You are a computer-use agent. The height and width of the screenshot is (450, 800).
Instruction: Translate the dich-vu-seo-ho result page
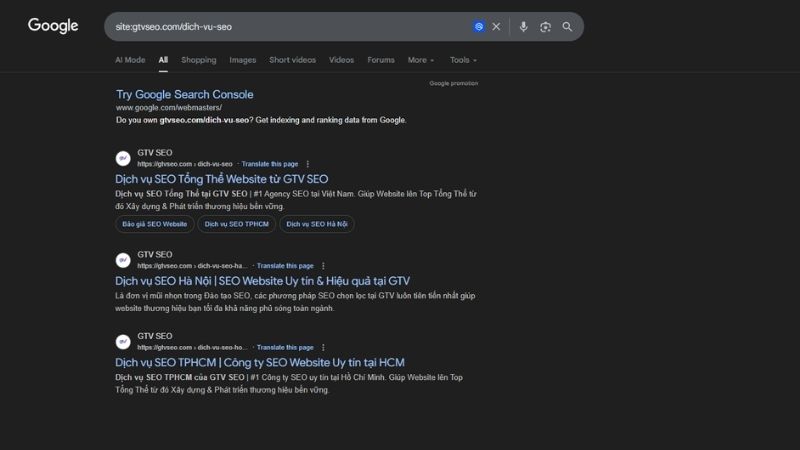[x=285, y=347]
